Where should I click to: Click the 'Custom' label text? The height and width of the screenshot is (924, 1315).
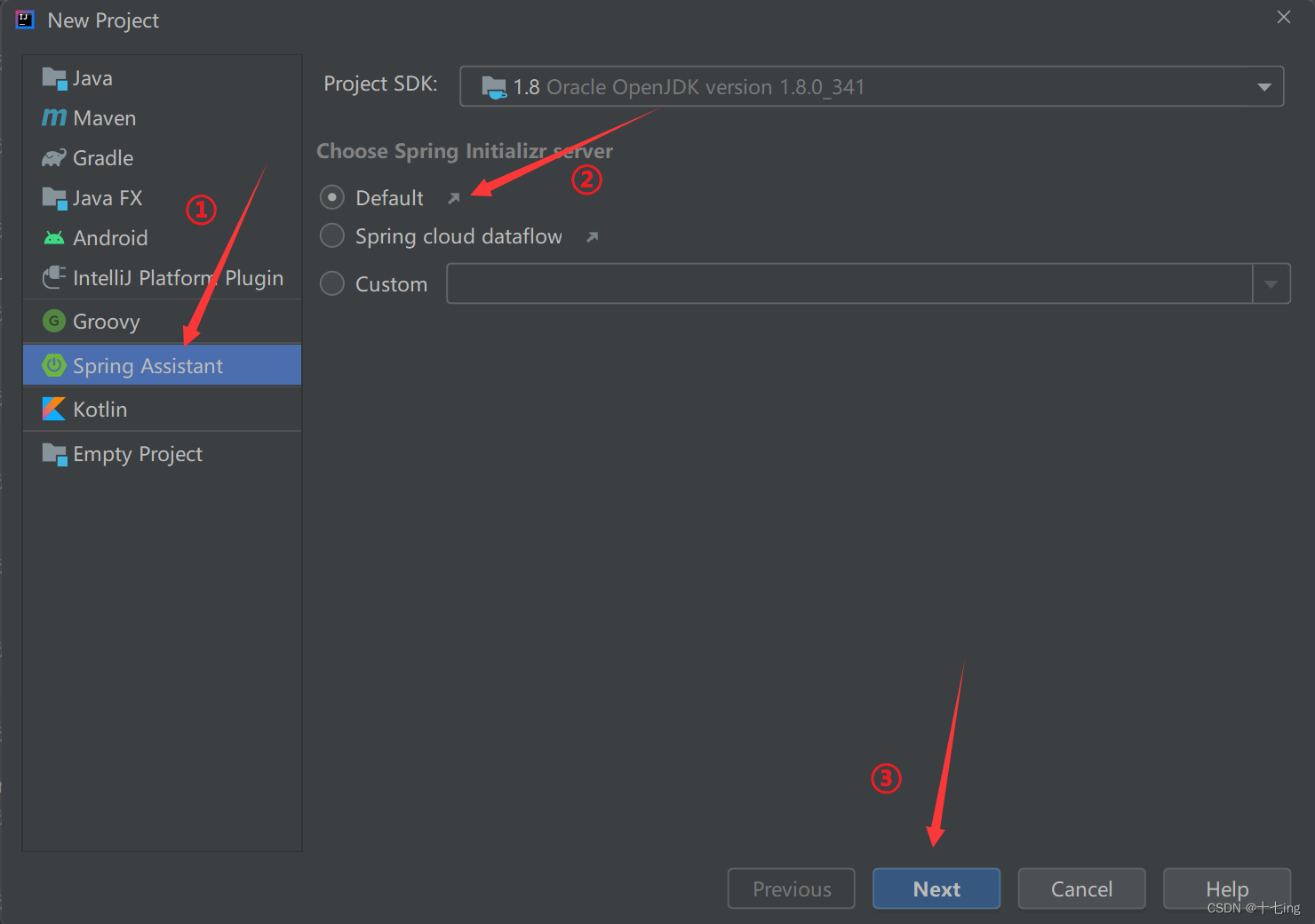pos(392,284)
